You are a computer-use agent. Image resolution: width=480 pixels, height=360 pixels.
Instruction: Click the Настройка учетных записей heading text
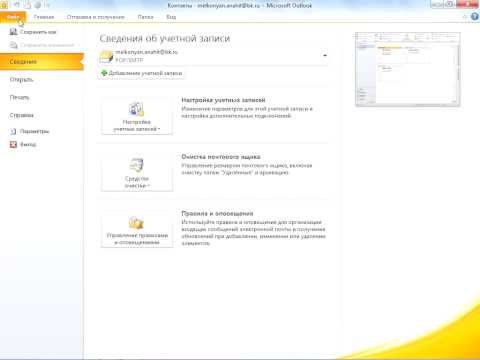(223, 100)
